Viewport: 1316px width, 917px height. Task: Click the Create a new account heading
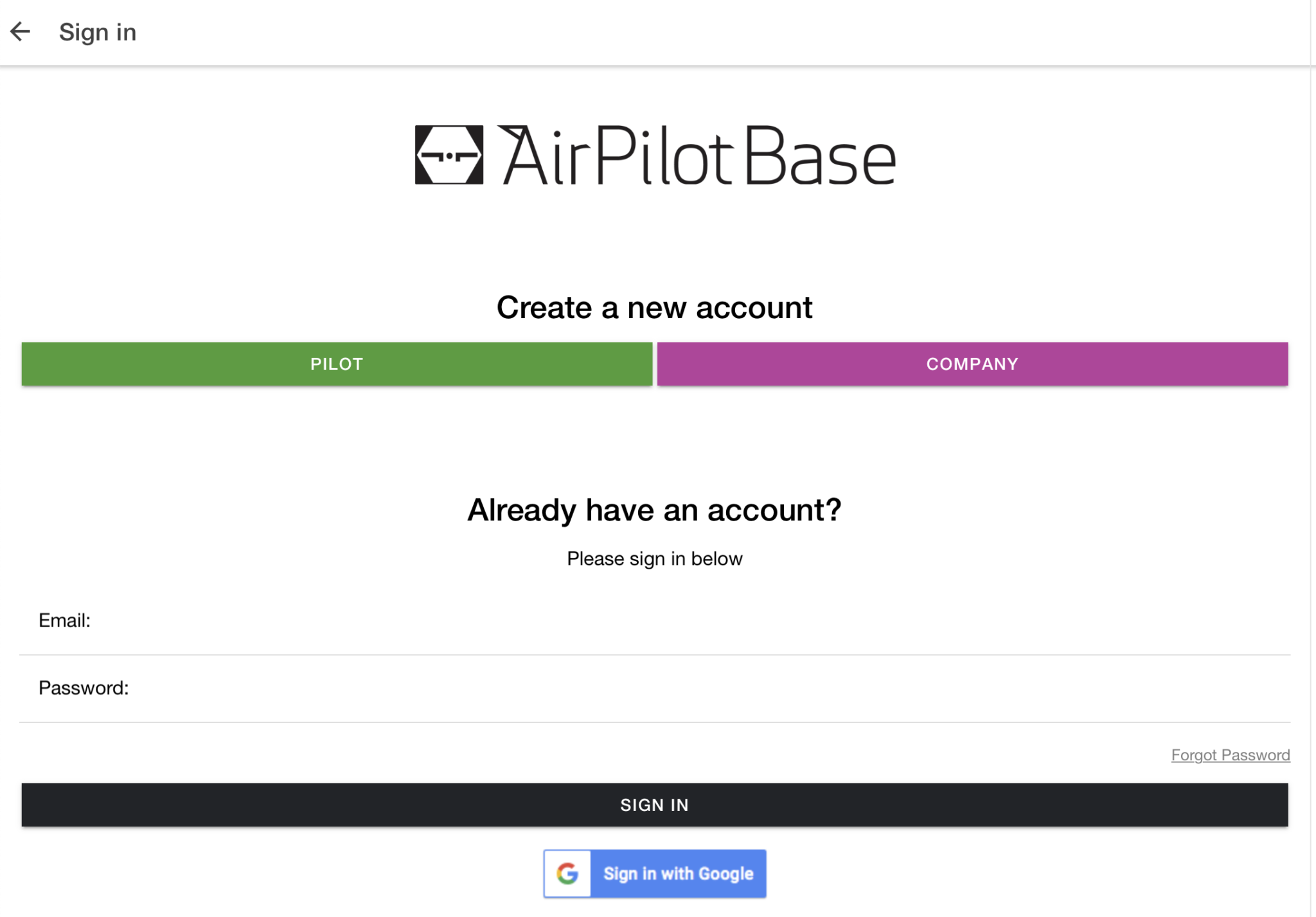point(654,307)
